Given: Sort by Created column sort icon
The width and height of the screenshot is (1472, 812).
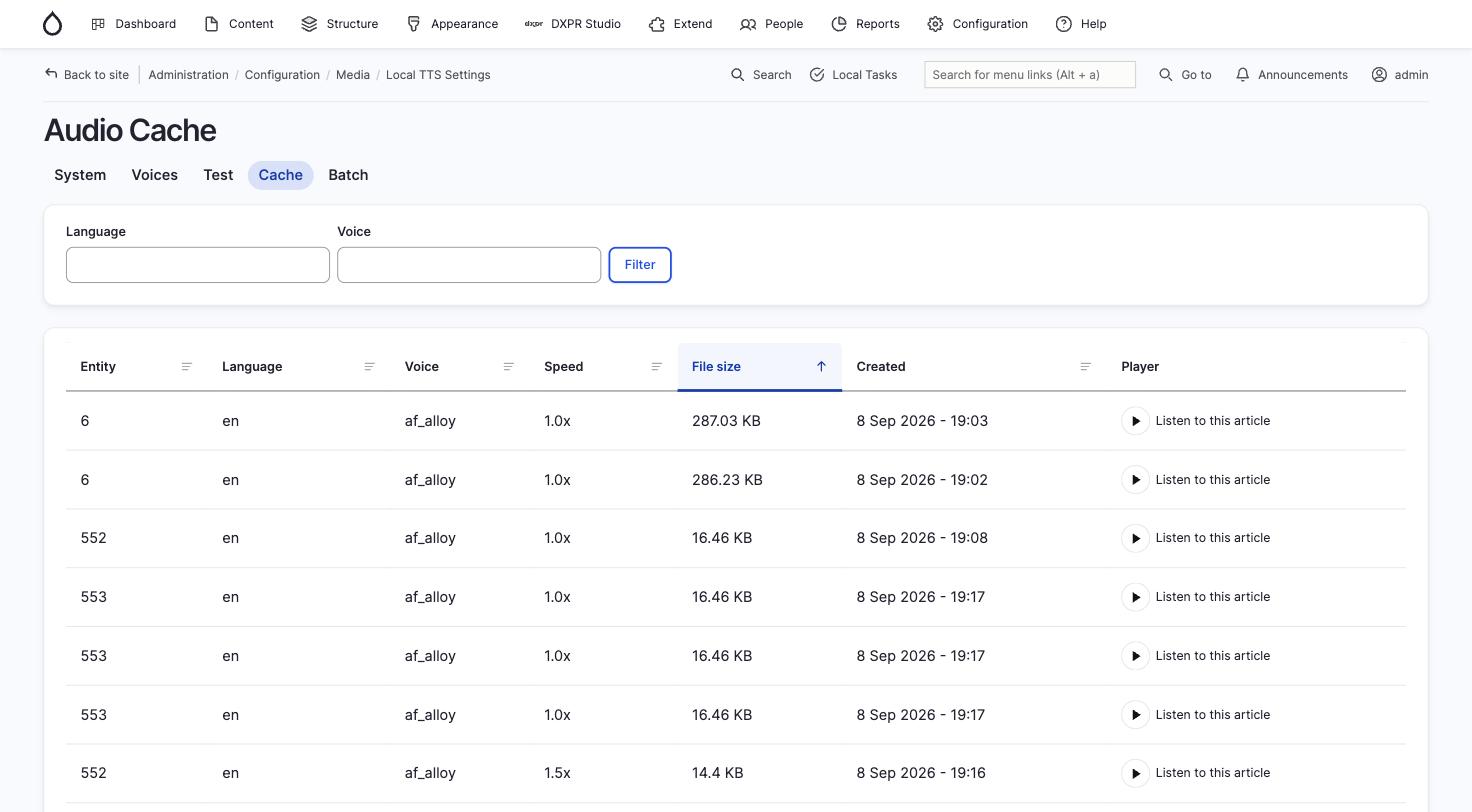Looking at the screenshot, I should click(1086, 367).
